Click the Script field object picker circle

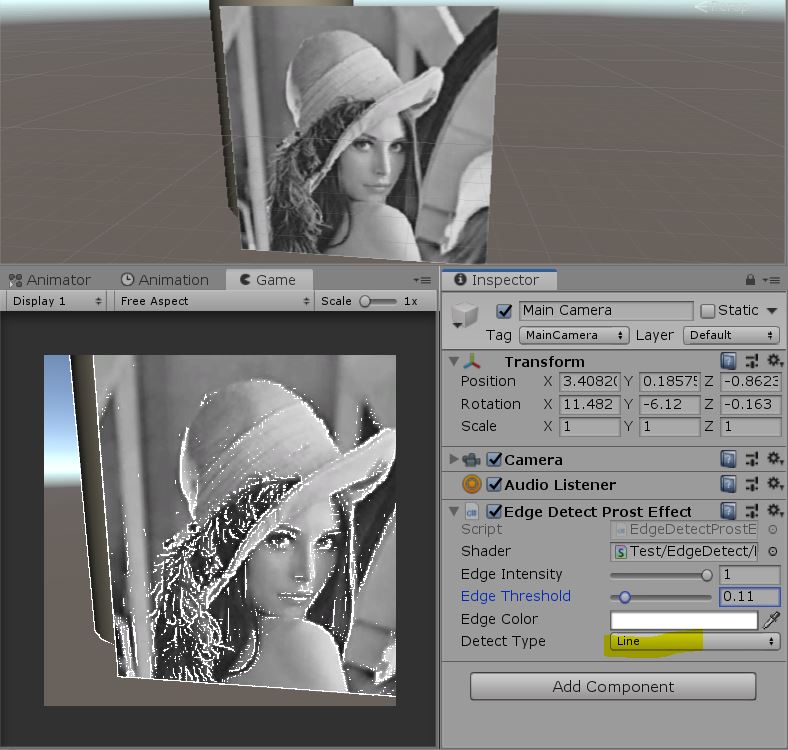(772, 529)
